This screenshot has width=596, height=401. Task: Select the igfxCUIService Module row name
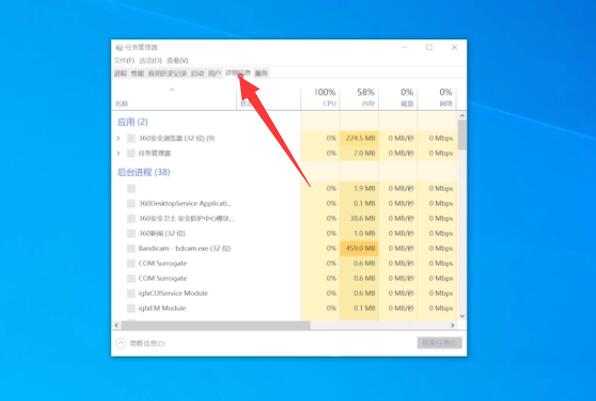(x=173, y=293)
